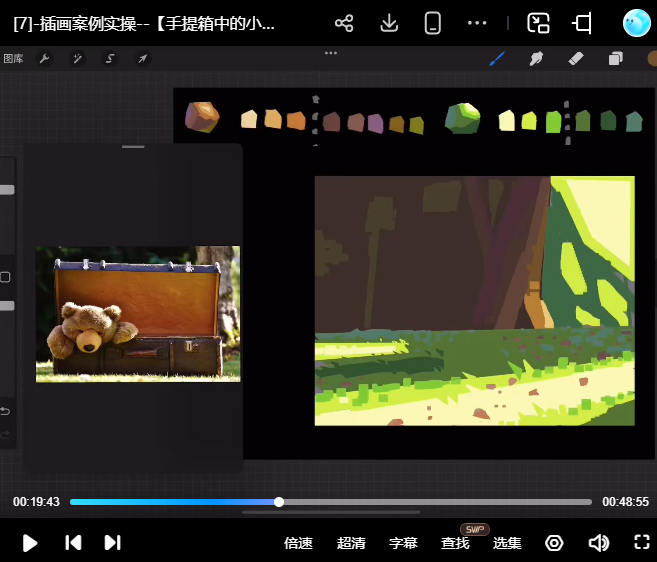Select the Procreate smudge tool
657x562 pixels.
tap(536, 58)
